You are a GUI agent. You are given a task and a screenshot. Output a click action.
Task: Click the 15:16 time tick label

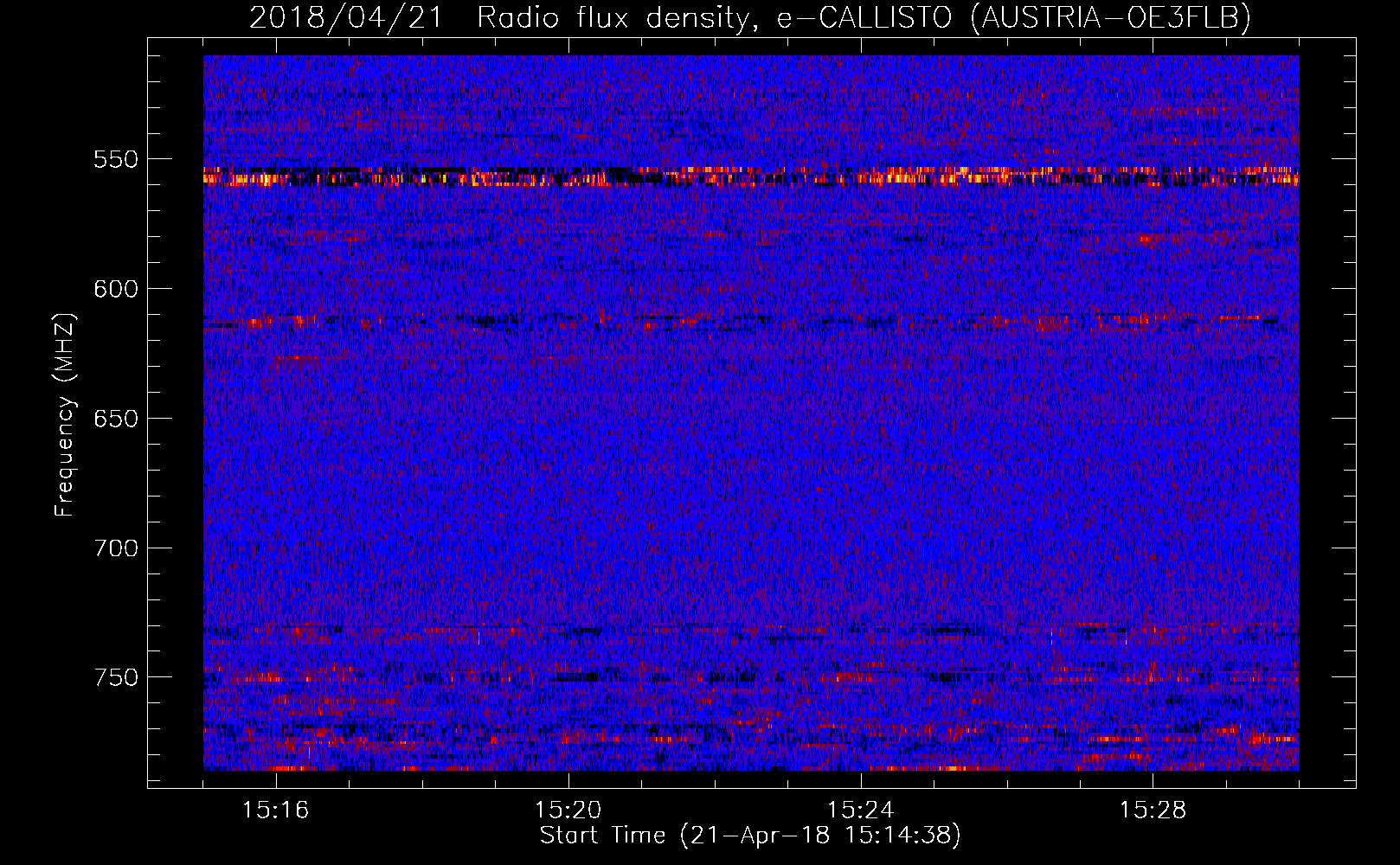(x=276, y=811)
